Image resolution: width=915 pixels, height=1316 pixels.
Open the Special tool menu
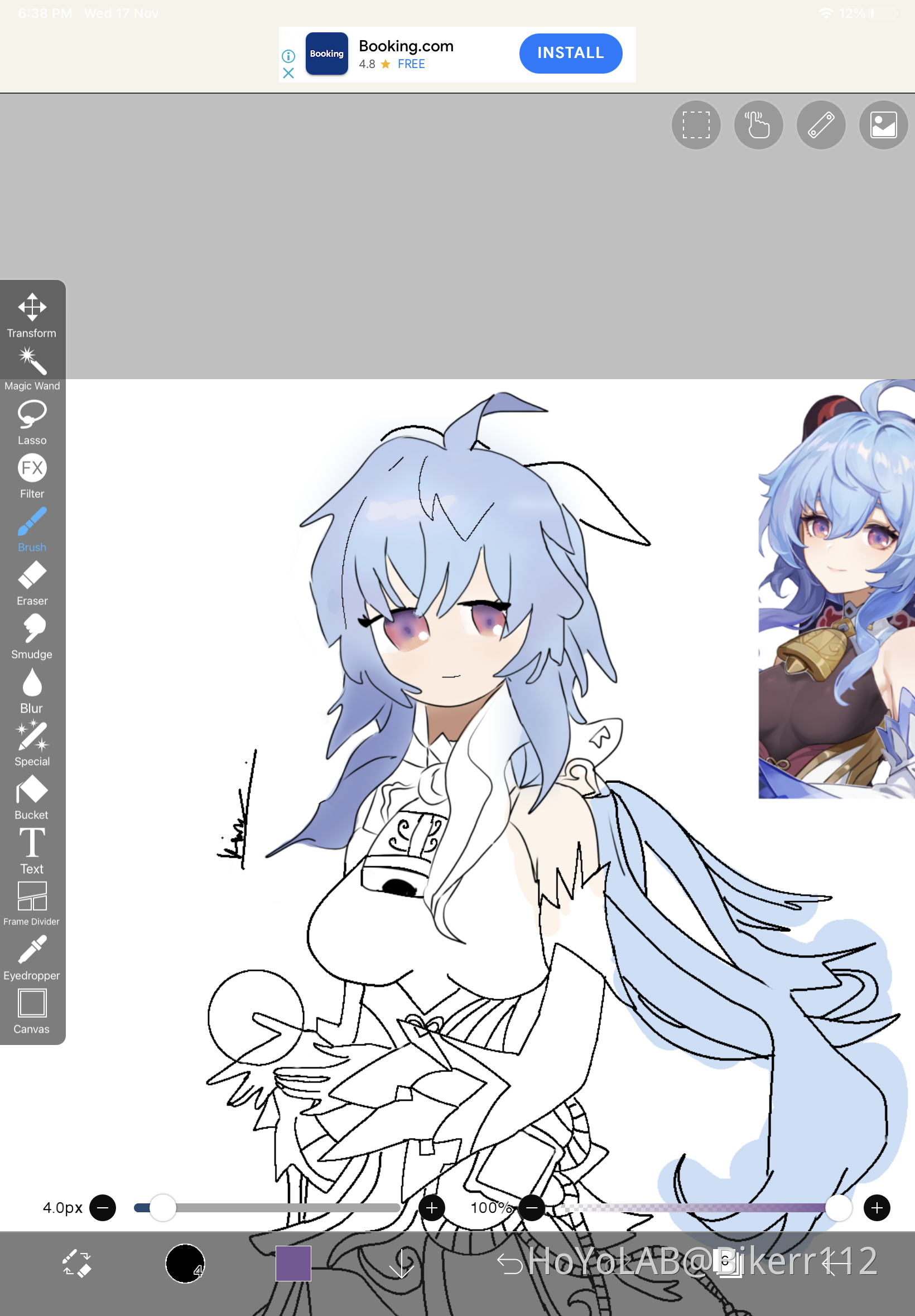click(32, 743)
